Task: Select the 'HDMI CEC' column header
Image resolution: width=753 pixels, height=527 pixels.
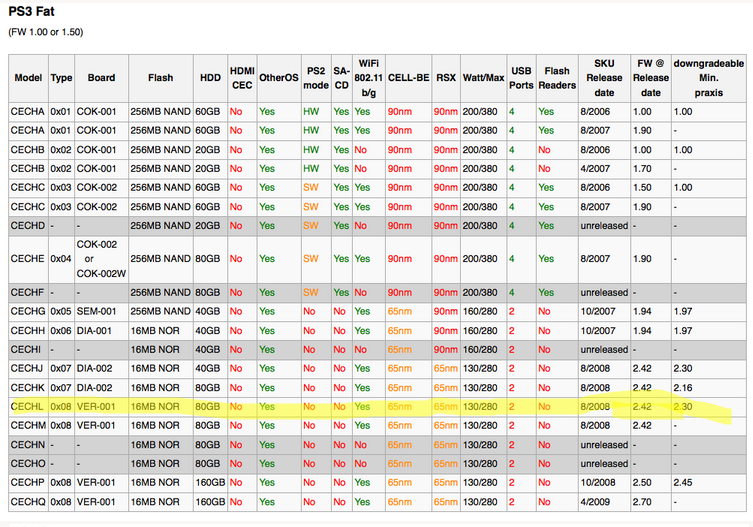Action: point(242,78)
